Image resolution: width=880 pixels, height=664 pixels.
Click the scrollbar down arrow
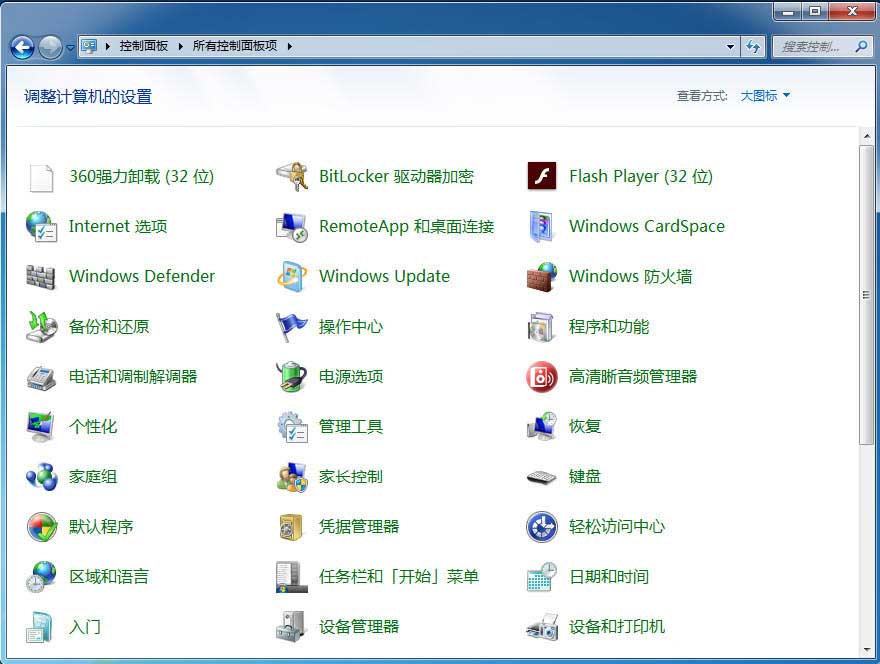click(x=867, y=650)
